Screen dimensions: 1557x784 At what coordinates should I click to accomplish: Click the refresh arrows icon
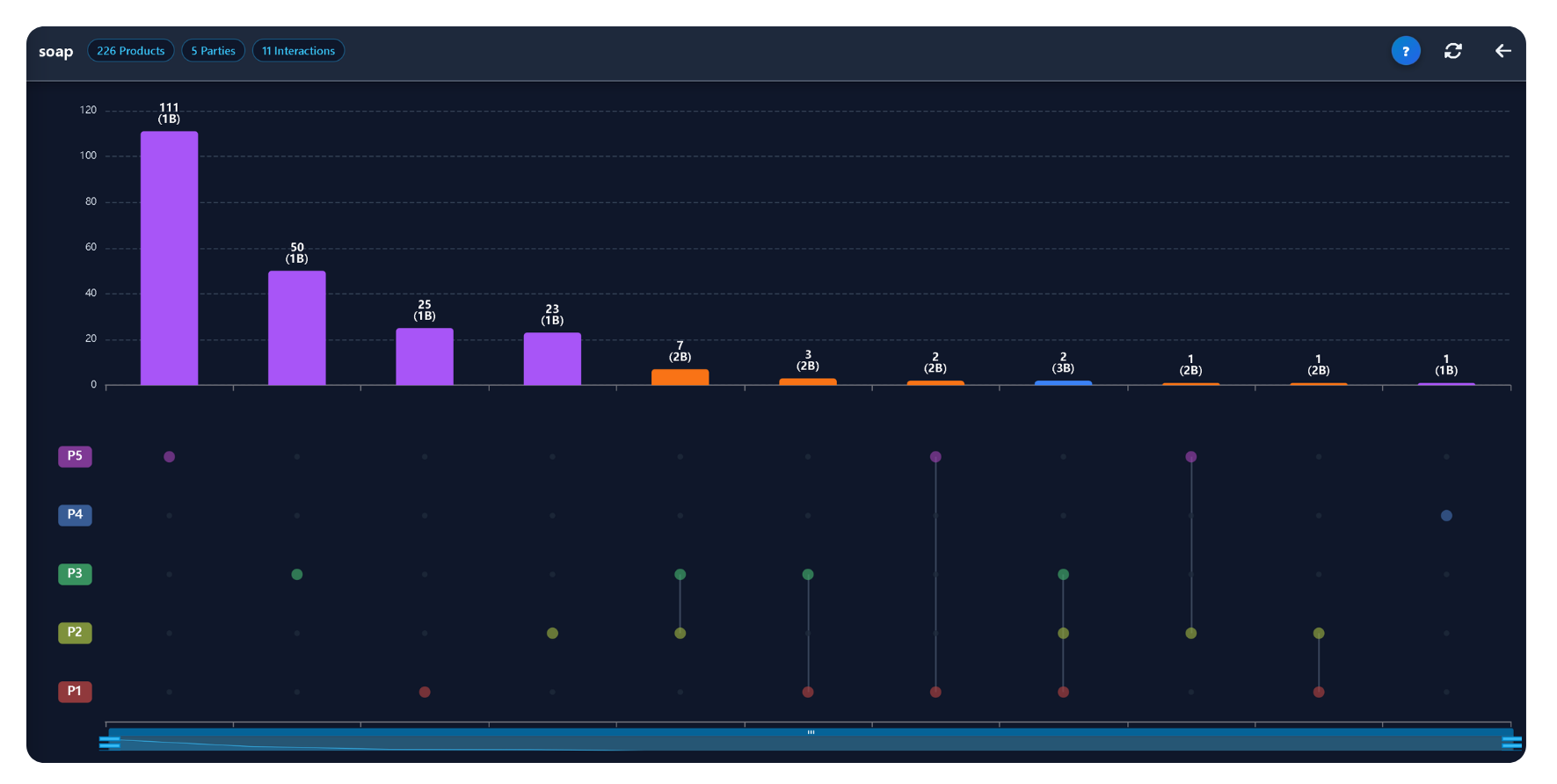pos(1453,51)
